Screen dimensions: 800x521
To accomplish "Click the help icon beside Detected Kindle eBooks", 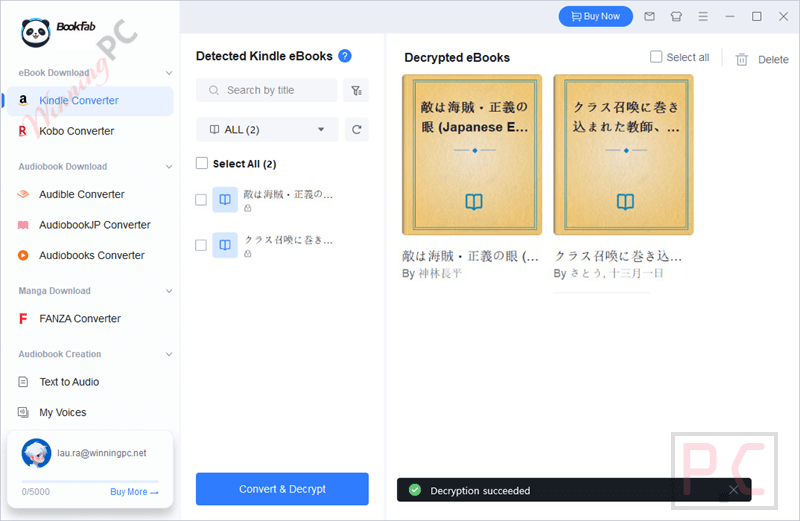I will 345,56.
